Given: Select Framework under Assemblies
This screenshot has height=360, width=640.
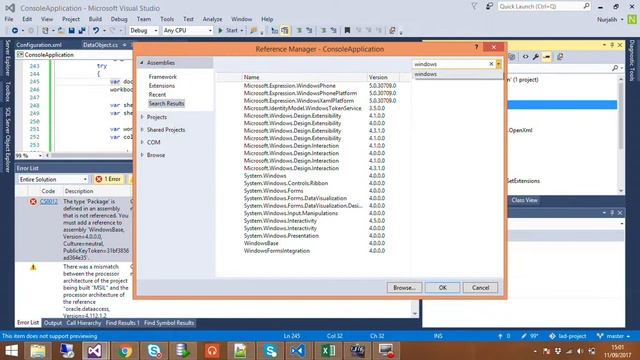Looking at the screenshot, I should tap(162, 77).
